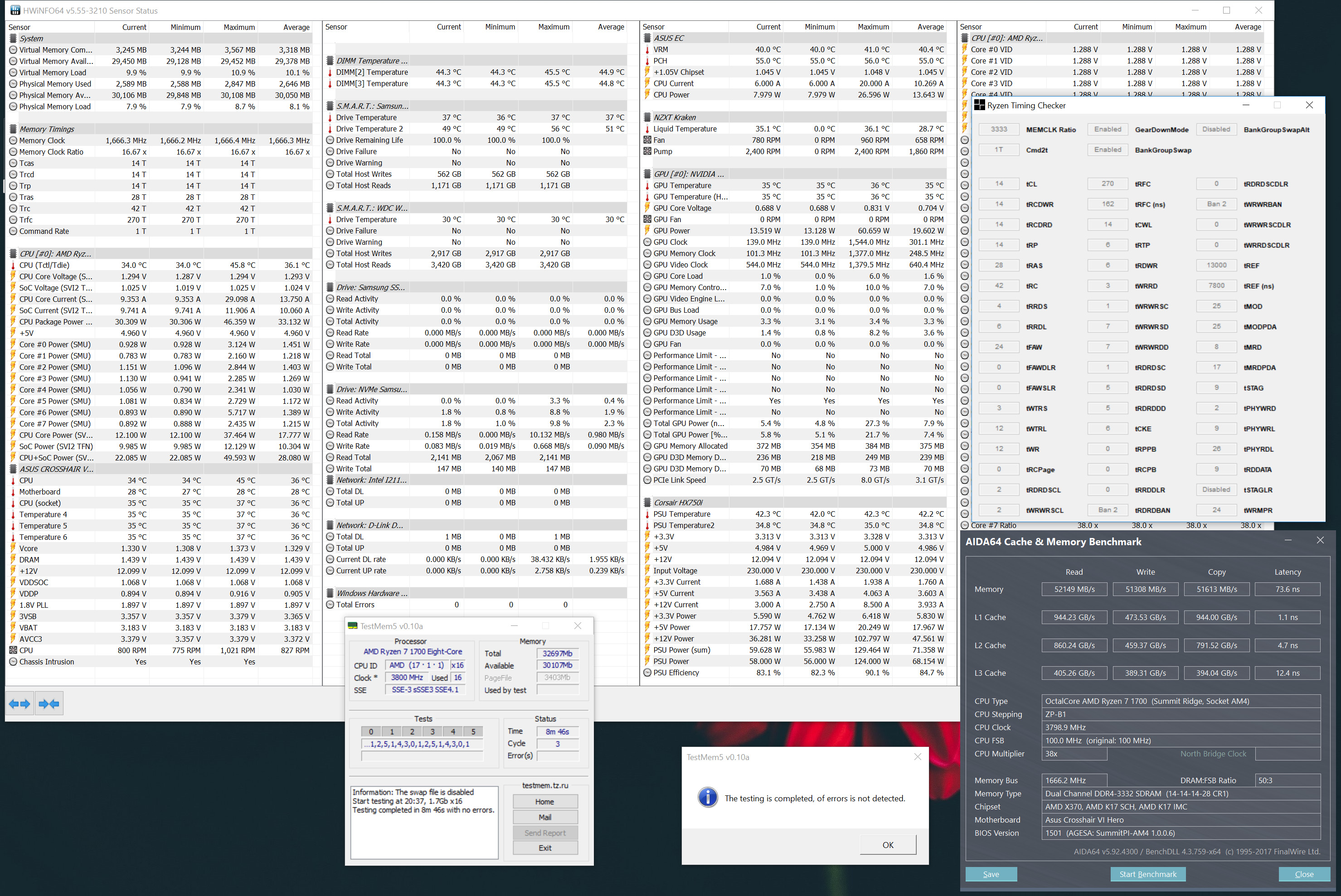The width and height of the screenshot is (1341, 896).
Task: Click the NZXT Kraken Fan sensor icon
Action: pyautogui.click(x=647, y=140)
